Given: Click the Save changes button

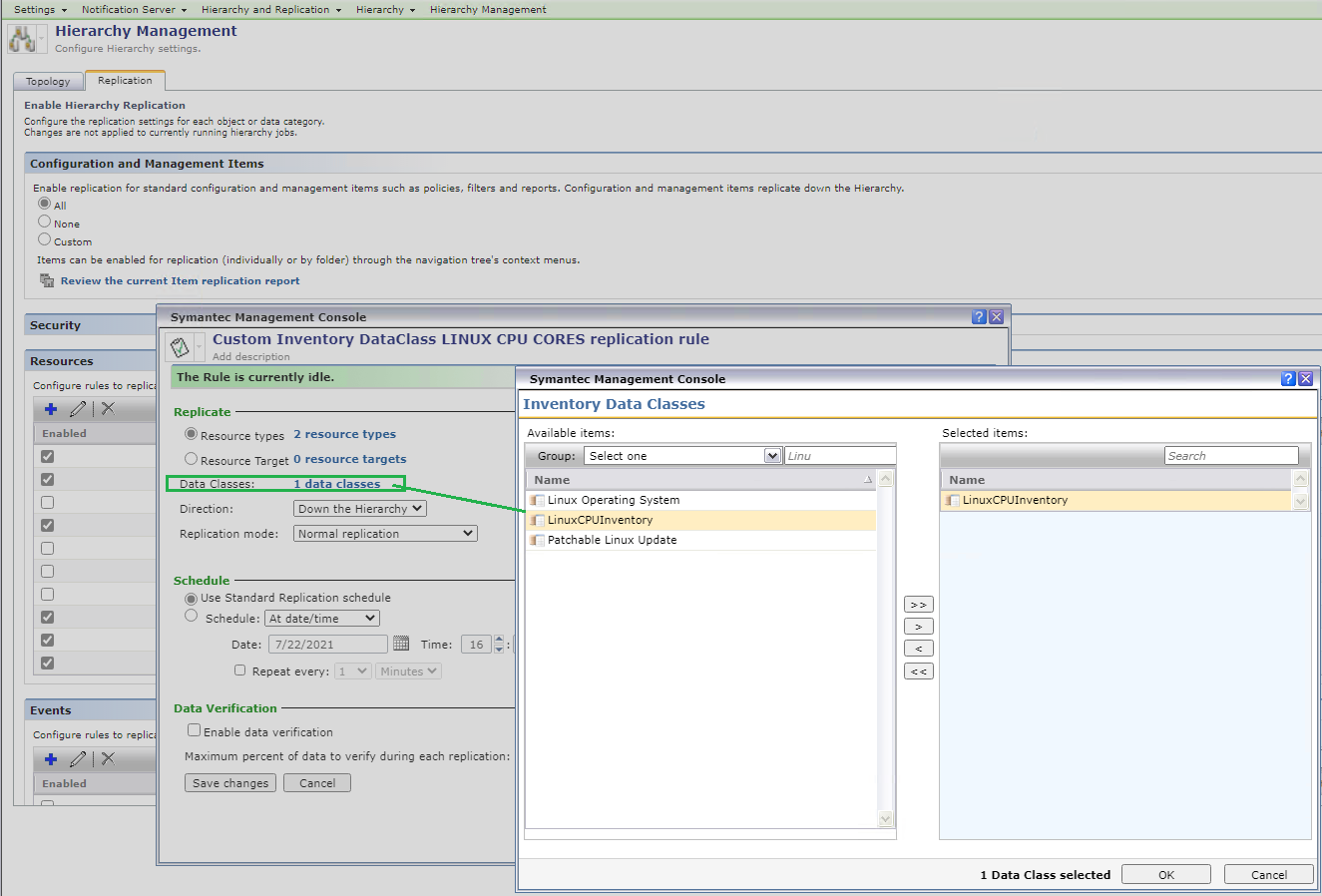Looking at the screenshot, I should pyautogui.click(x=229, y=782).
